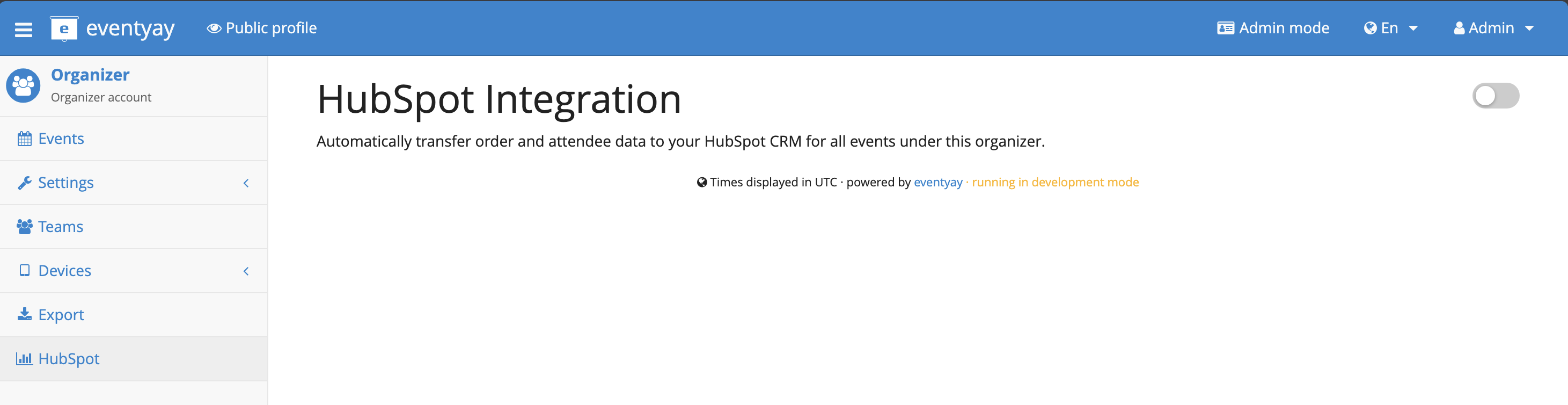Click the Public profile eye icon

[x=214, y=28]
